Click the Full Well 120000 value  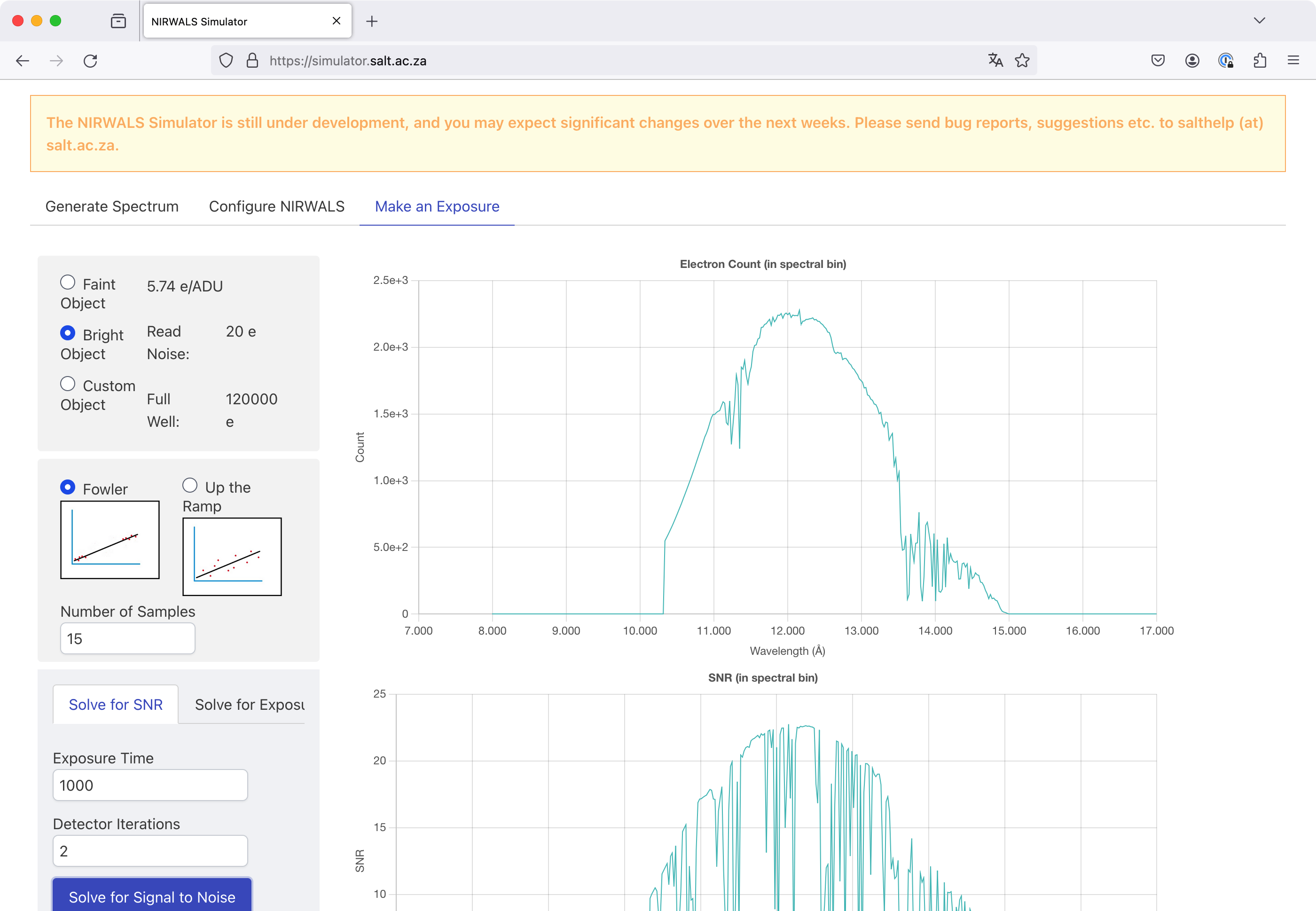coord(251,410)
